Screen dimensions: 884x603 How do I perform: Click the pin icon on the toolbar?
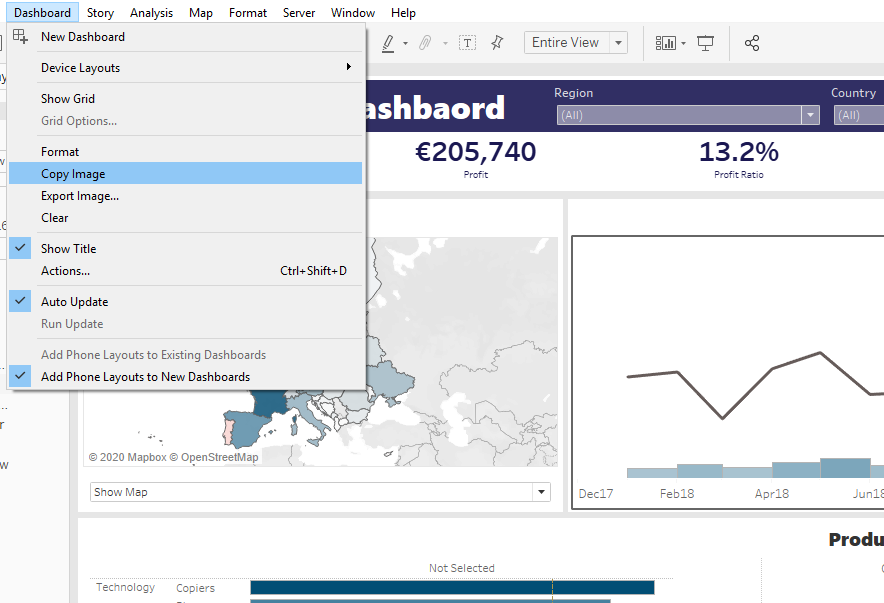click(497, 42)
